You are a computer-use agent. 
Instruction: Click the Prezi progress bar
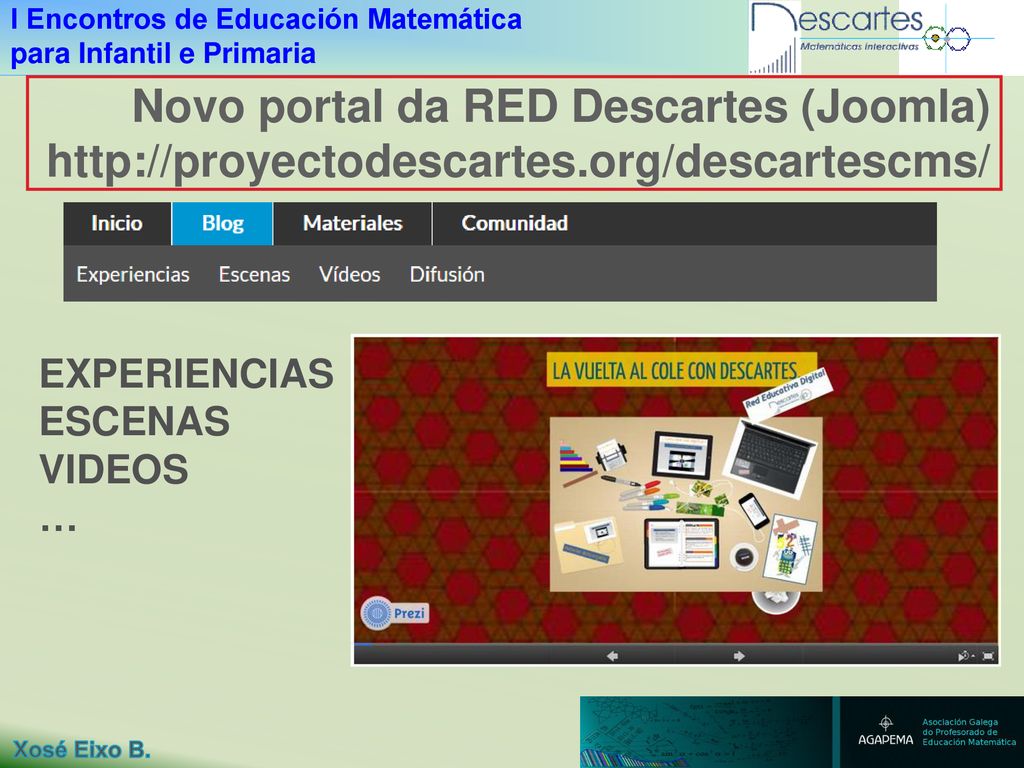point(676,645)
